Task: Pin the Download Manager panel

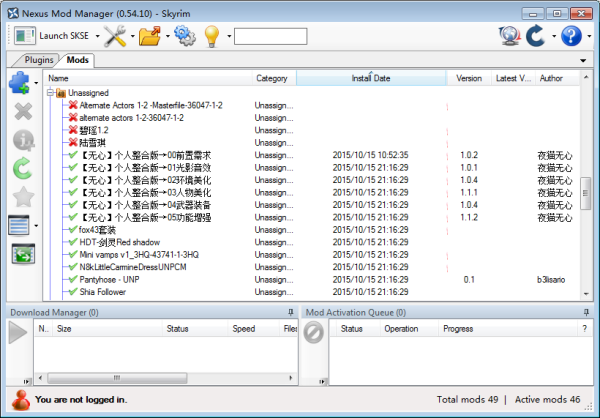Action: pos(291,312)
